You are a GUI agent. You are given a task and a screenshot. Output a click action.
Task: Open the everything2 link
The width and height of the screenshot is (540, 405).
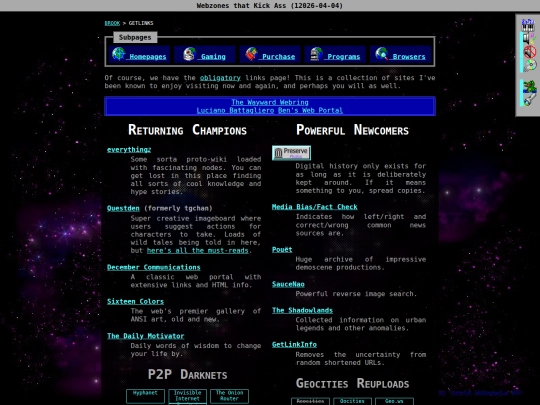tap(129, 149)
